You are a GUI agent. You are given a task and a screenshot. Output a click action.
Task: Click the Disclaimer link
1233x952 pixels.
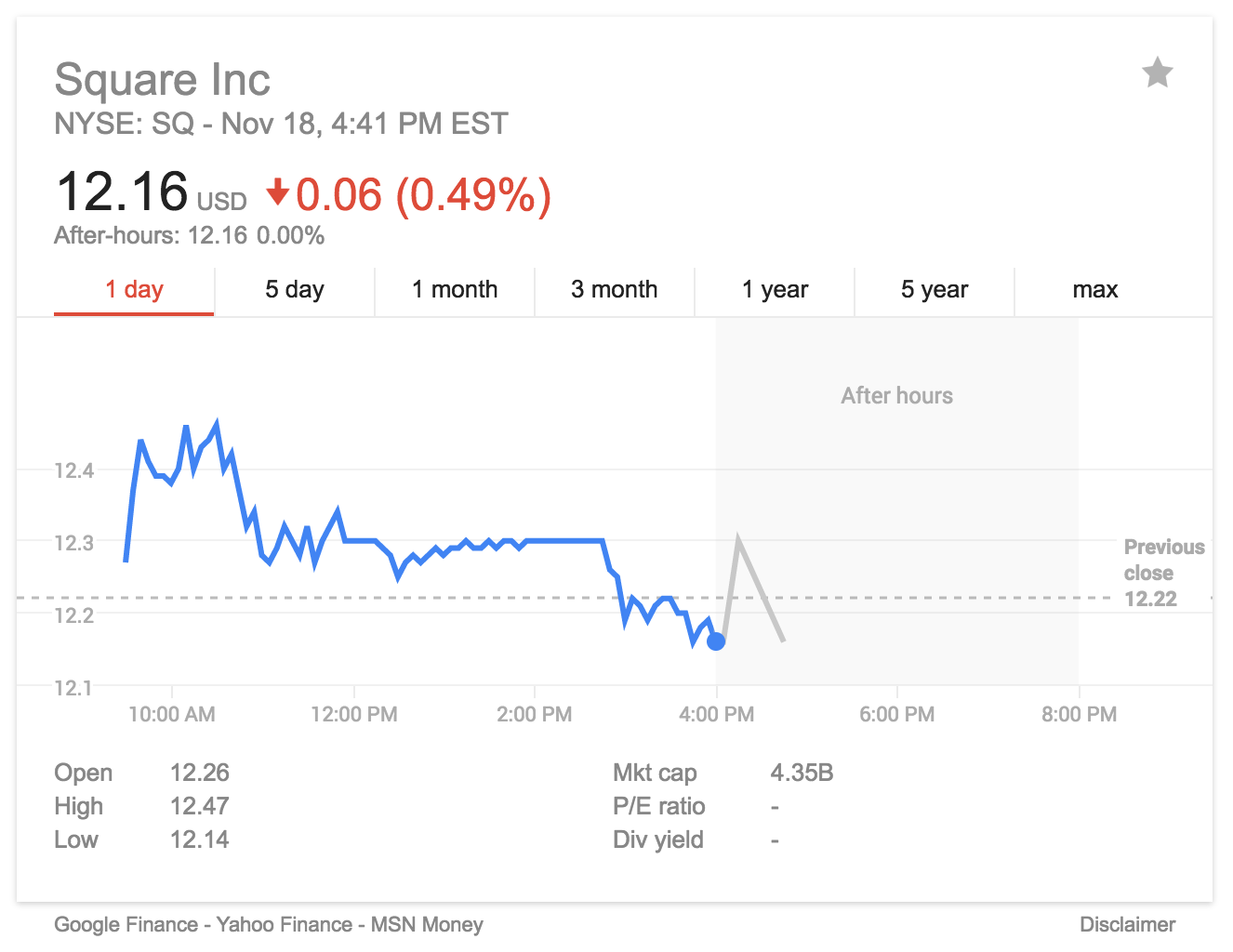[1127, 924]
